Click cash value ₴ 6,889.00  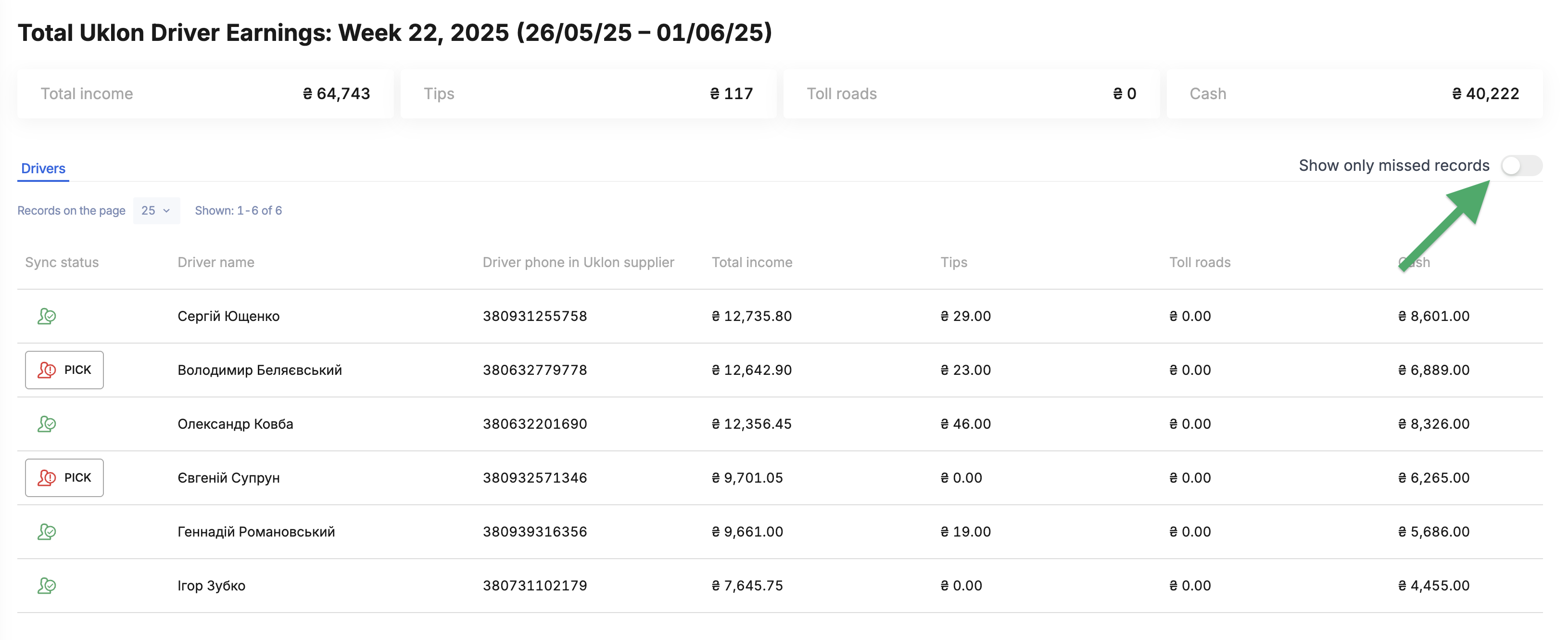[1434, 370]
